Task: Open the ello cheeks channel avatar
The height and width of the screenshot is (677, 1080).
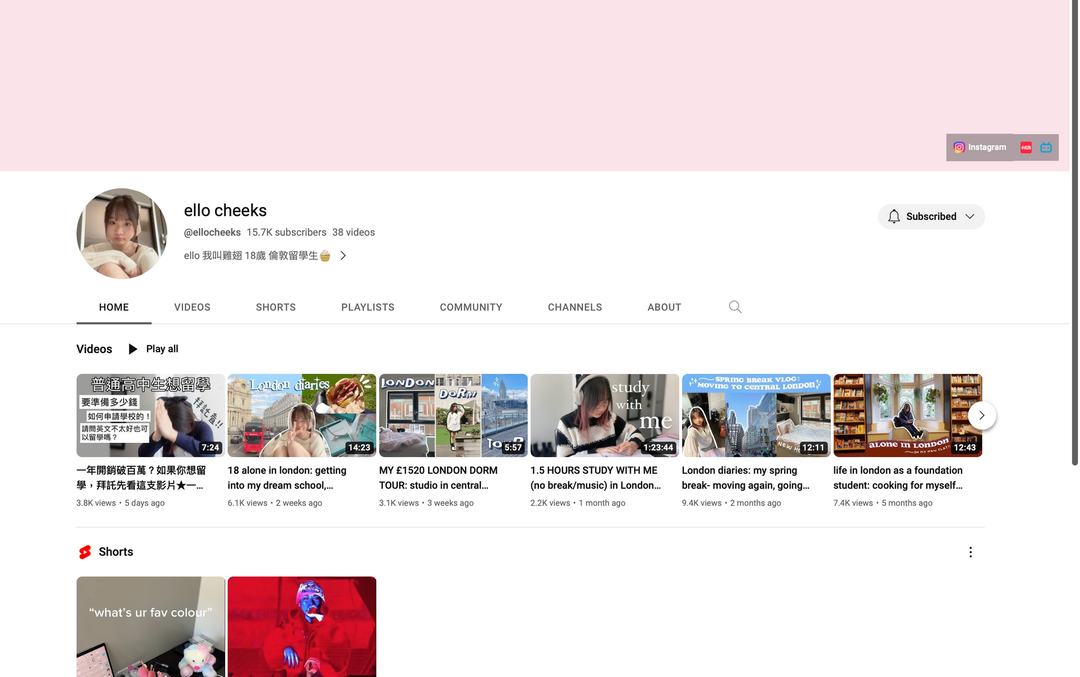Action: pos(122,233)
